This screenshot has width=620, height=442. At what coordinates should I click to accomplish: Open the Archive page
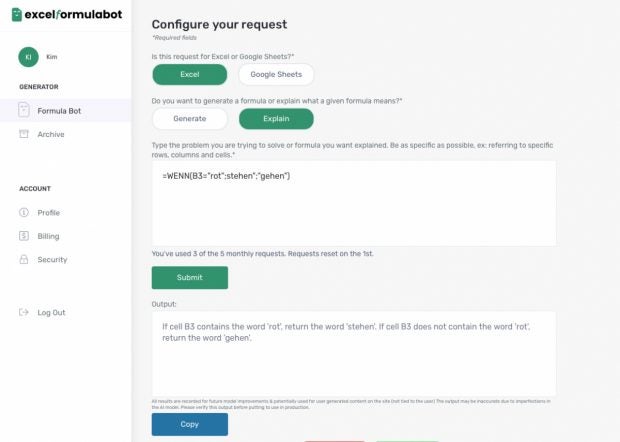pos(51,134)
